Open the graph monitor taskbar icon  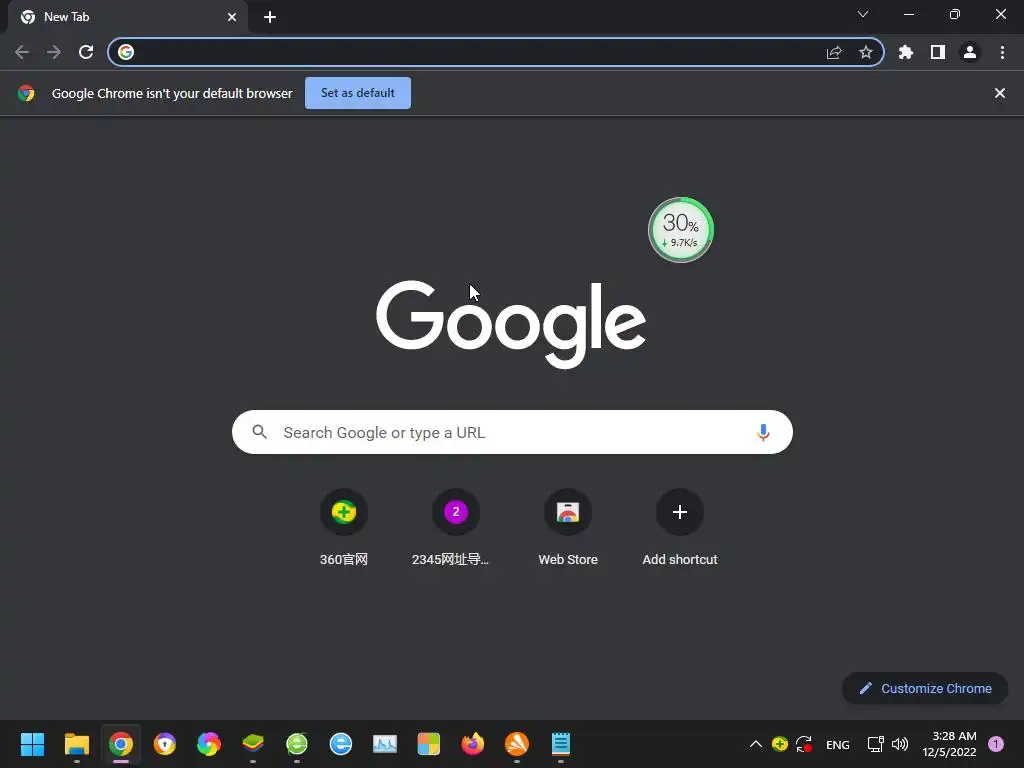coord(385,744)
